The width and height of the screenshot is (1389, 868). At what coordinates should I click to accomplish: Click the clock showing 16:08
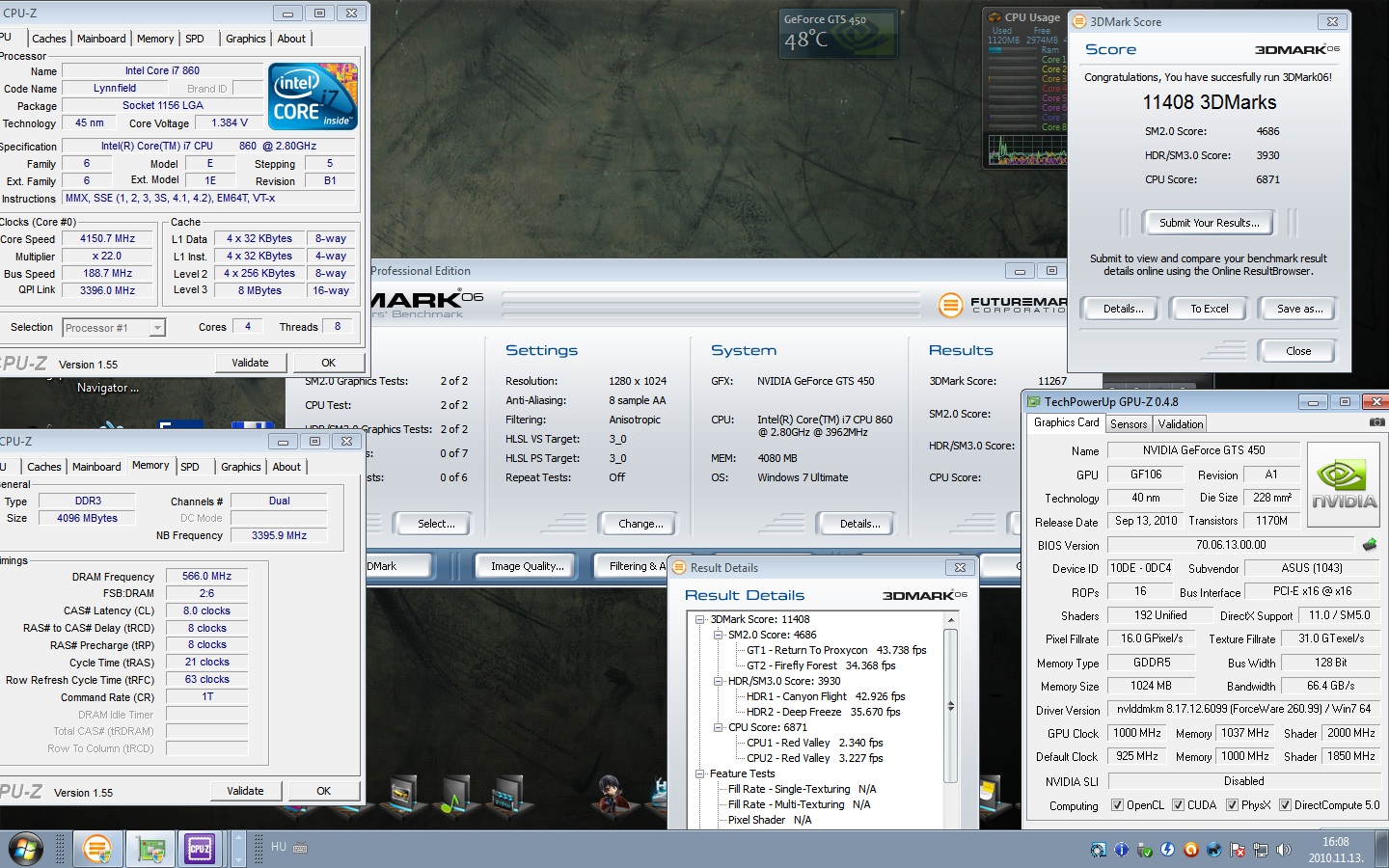(x=1336, y=842)
